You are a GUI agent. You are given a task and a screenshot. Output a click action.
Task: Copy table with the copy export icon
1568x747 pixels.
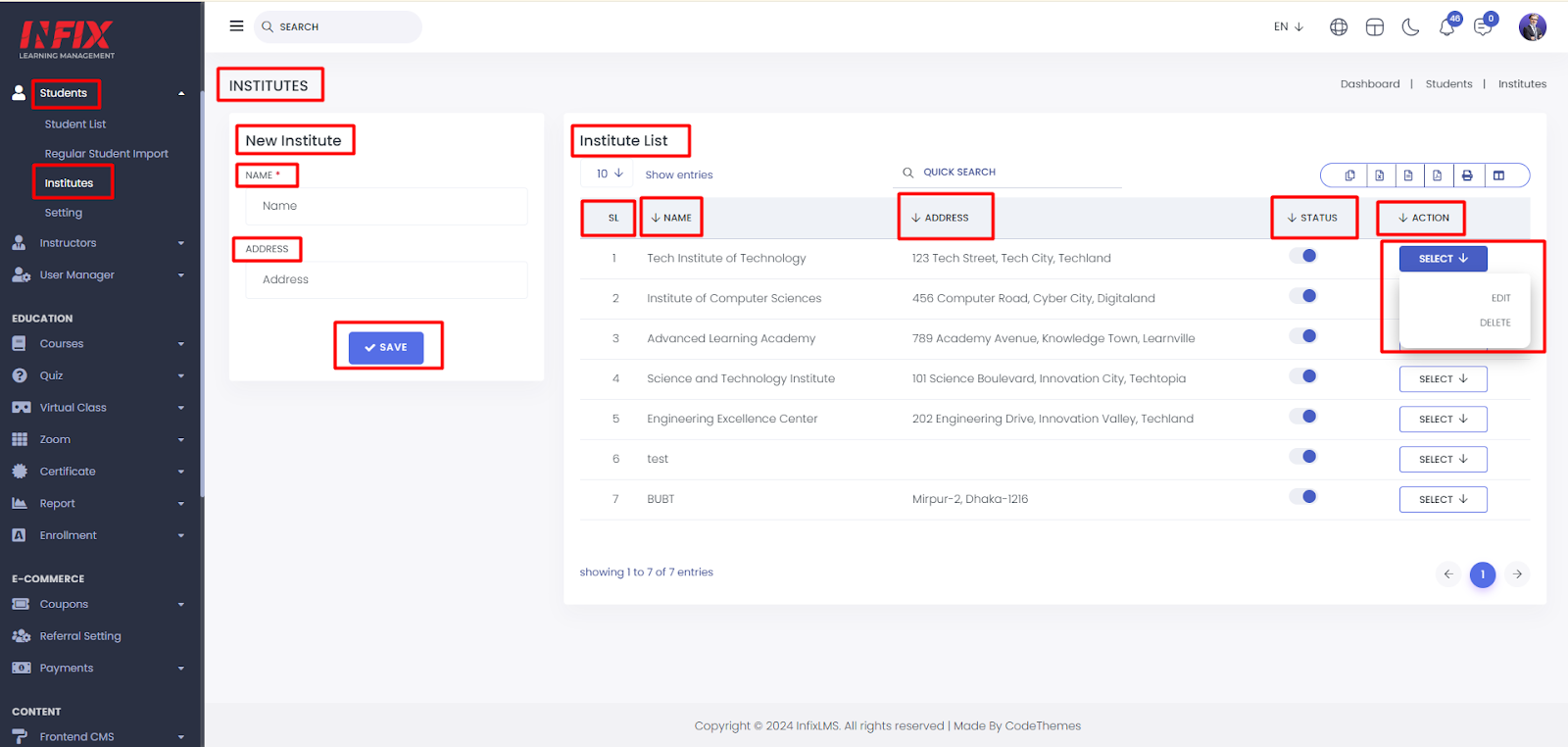[x=1349, y=175]
